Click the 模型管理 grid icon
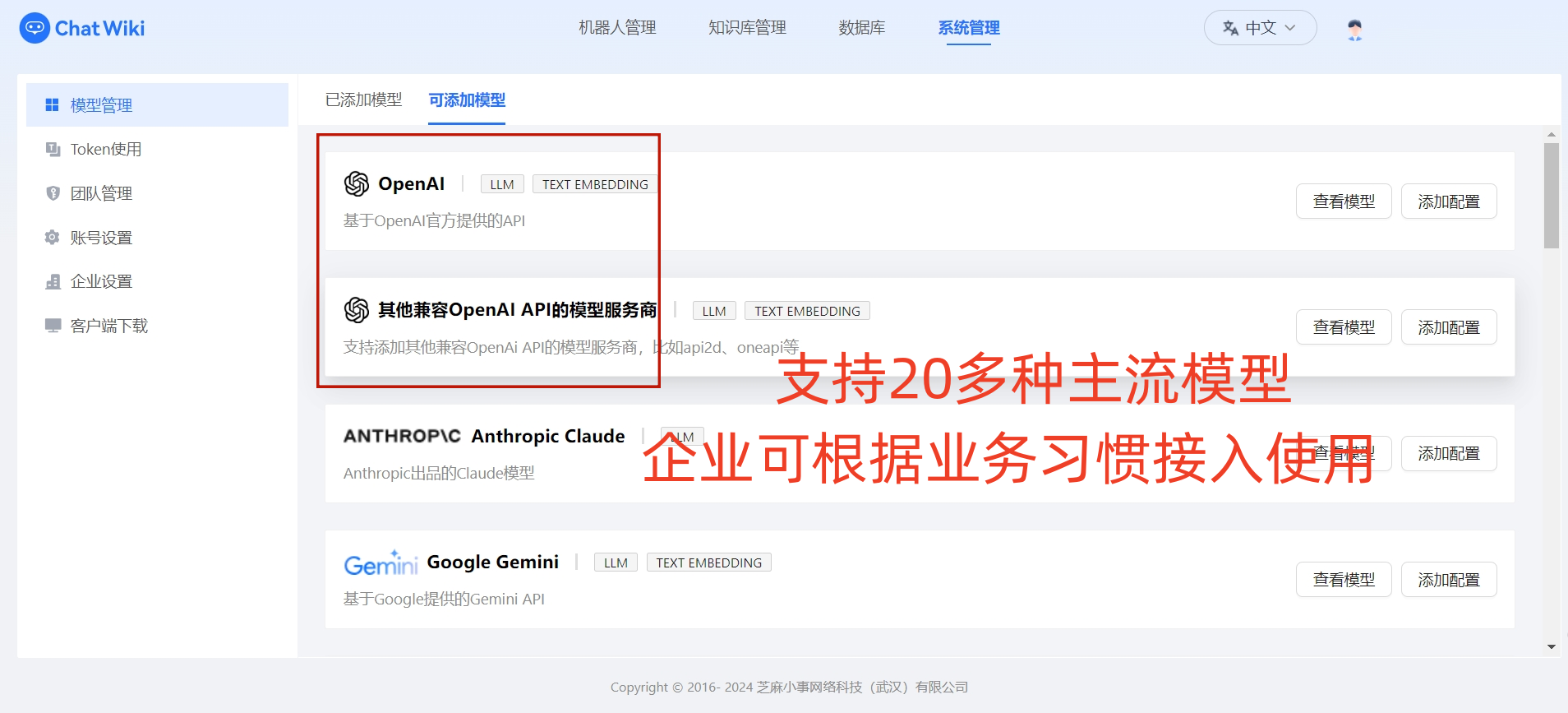The height and width of the screenshot is (713, 1568). [x=52, y=104]
